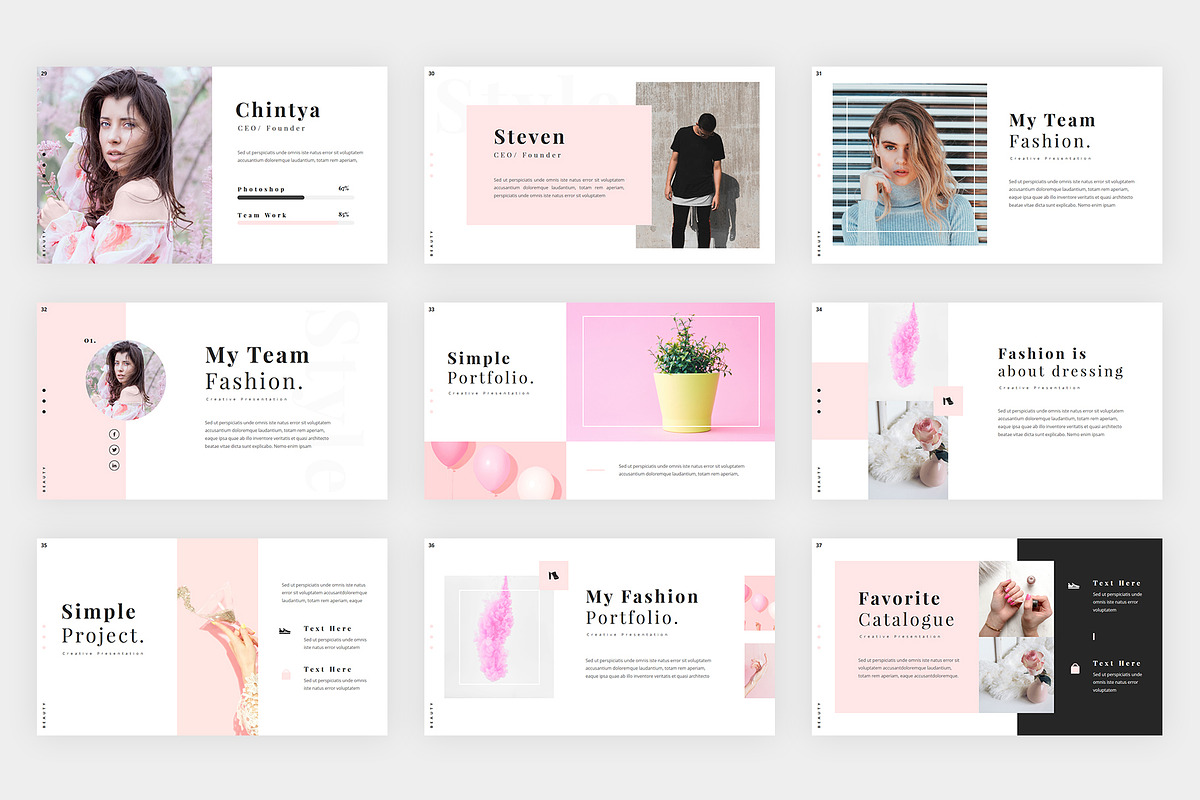The height and width of the screenshot is (800, 1200).
Task: Click 'Text Here' beside sneaker on slide 35
Action: [328, 629]
